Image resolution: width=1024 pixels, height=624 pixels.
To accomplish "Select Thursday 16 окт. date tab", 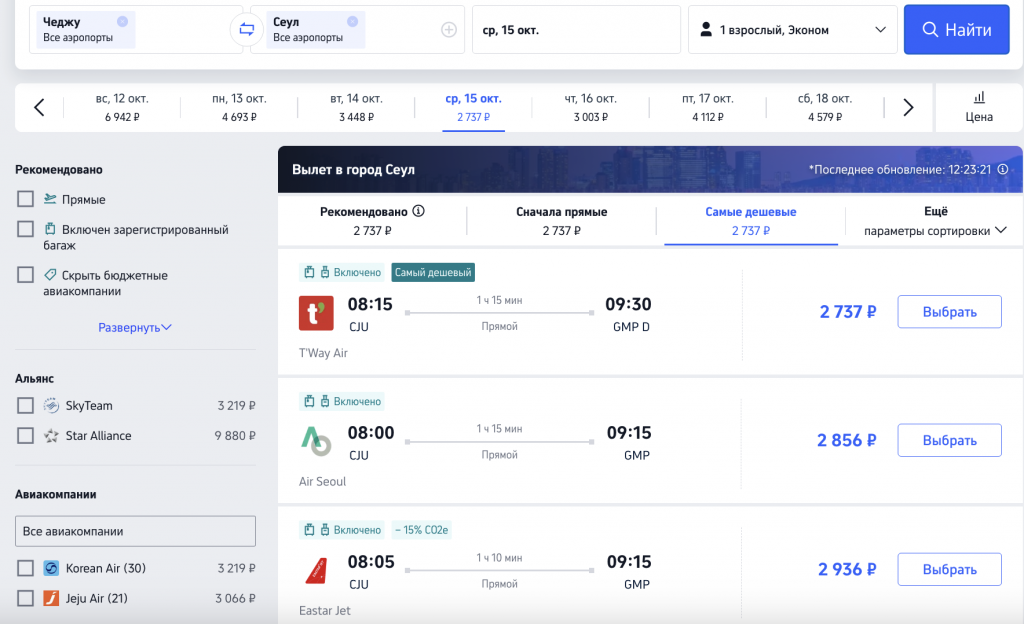I will point(590,107).
